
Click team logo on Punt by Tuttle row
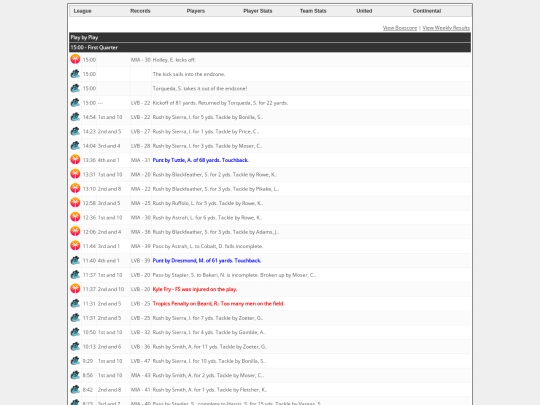tap(75, 160)
